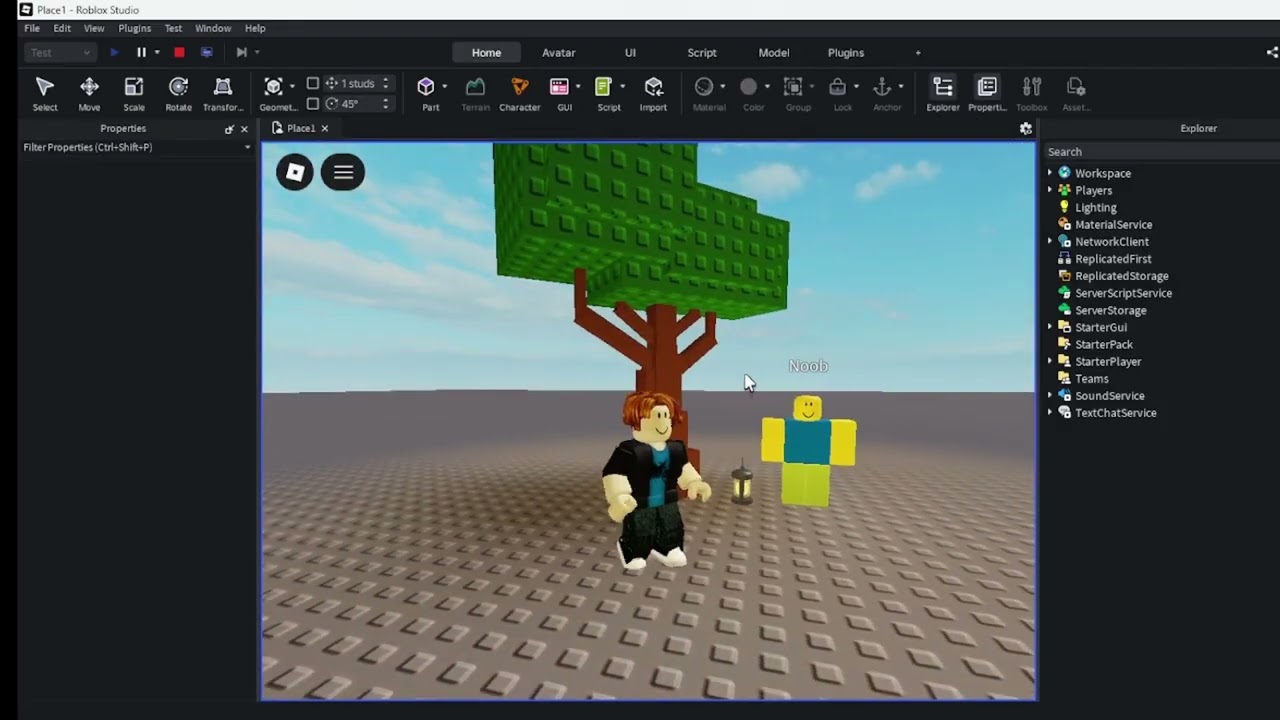Image resolution: width=1280 pixels, height=720 pixels.
Task: Open the Asset Manager panel
Action: pos(1076,94)
